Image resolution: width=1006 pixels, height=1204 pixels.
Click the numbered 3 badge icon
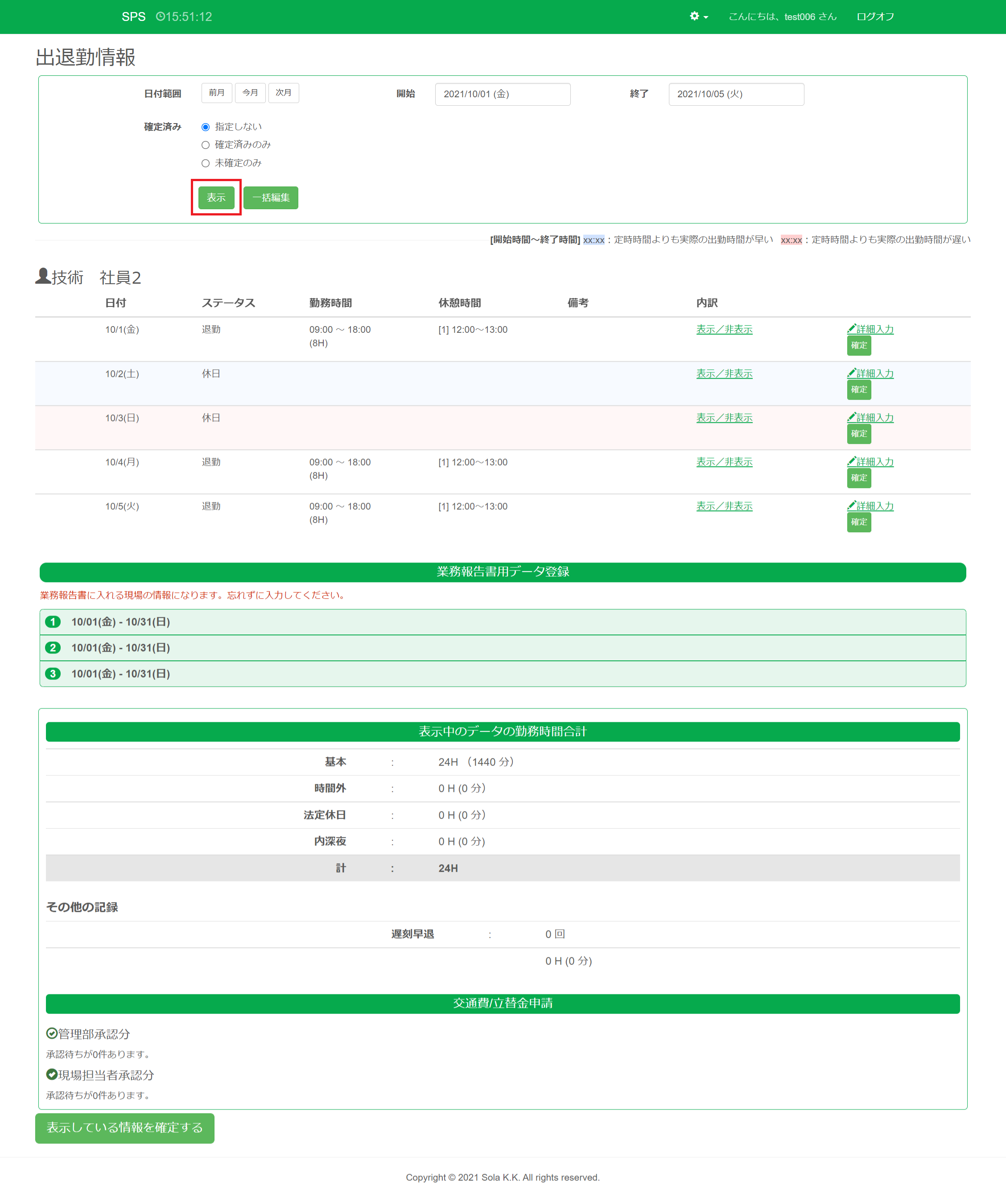[x=53, y=674]
